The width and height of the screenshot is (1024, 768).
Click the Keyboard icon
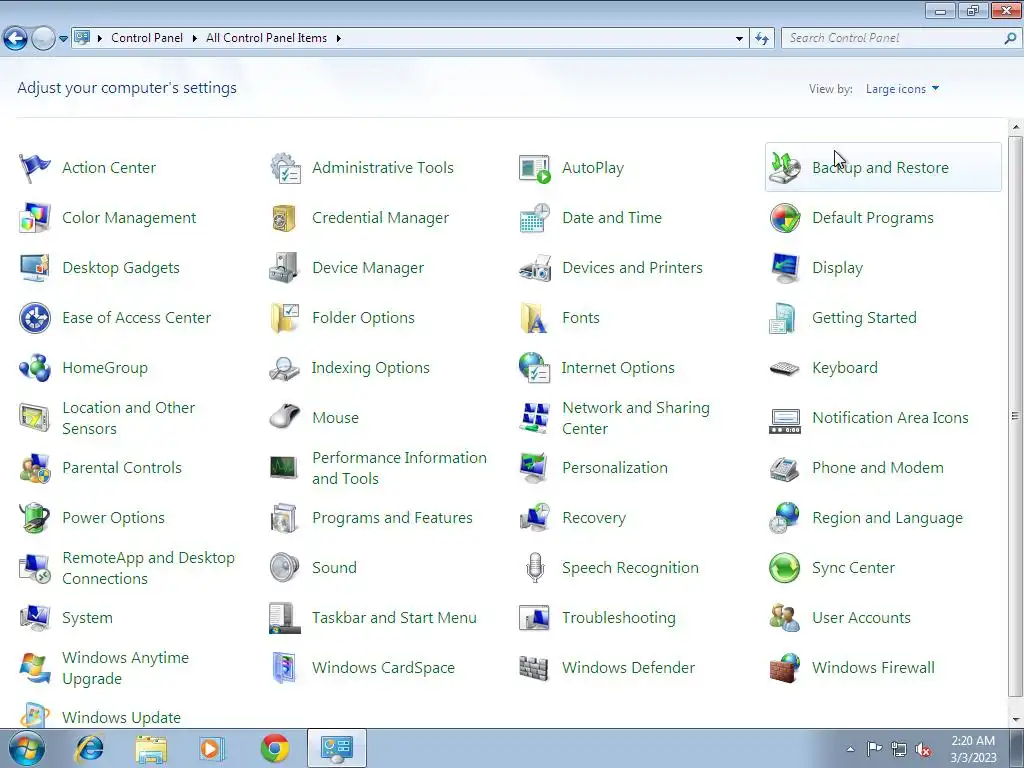tap(784, 368)
